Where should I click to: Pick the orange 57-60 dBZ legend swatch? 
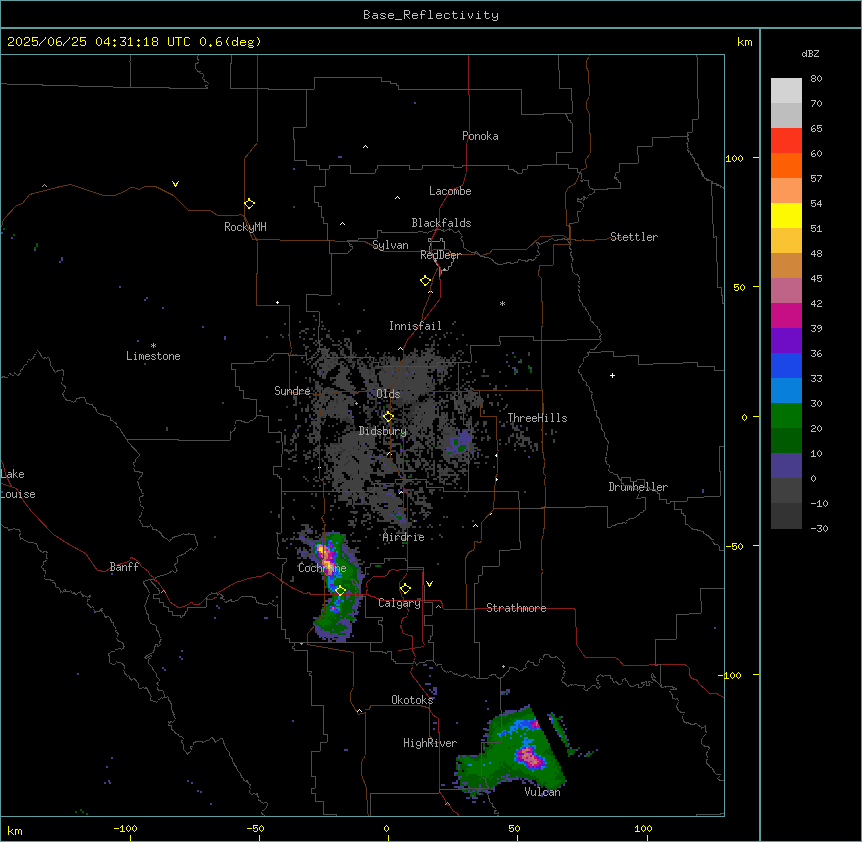pos(786,165)
